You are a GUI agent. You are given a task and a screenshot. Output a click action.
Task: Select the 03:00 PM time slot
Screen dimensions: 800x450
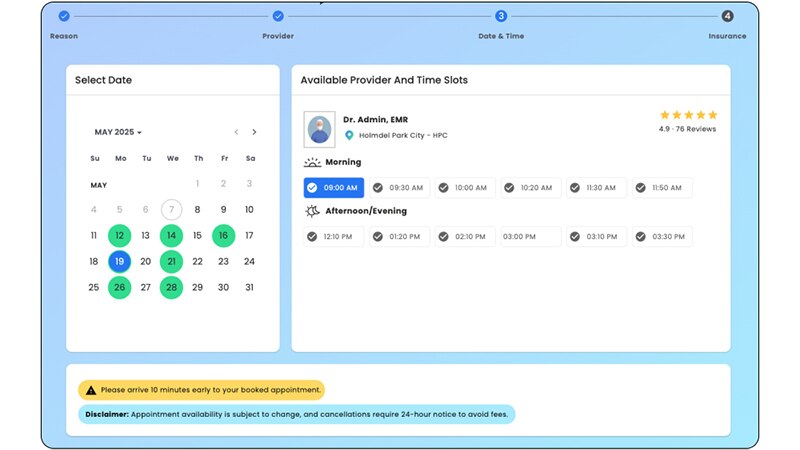[x=529, y=237]
